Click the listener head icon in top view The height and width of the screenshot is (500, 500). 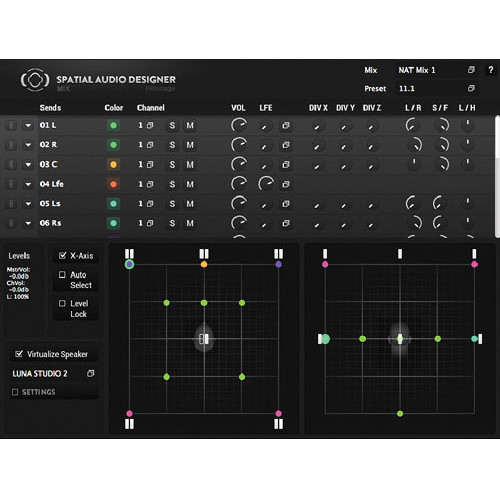click(204, 339)
